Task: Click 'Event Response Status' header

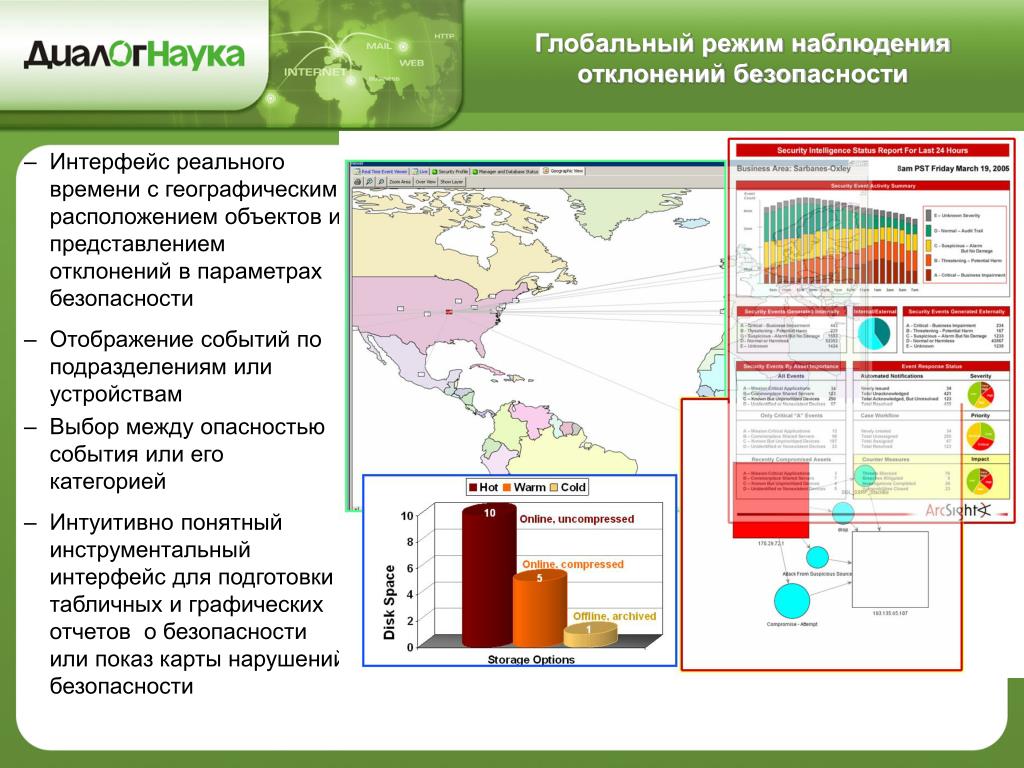Action: click(931, 366)
